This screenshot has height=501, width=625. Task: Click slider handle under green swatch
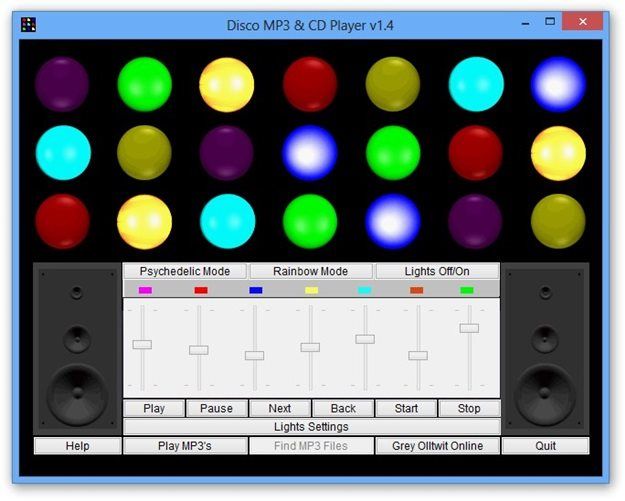tap(470, 328)
